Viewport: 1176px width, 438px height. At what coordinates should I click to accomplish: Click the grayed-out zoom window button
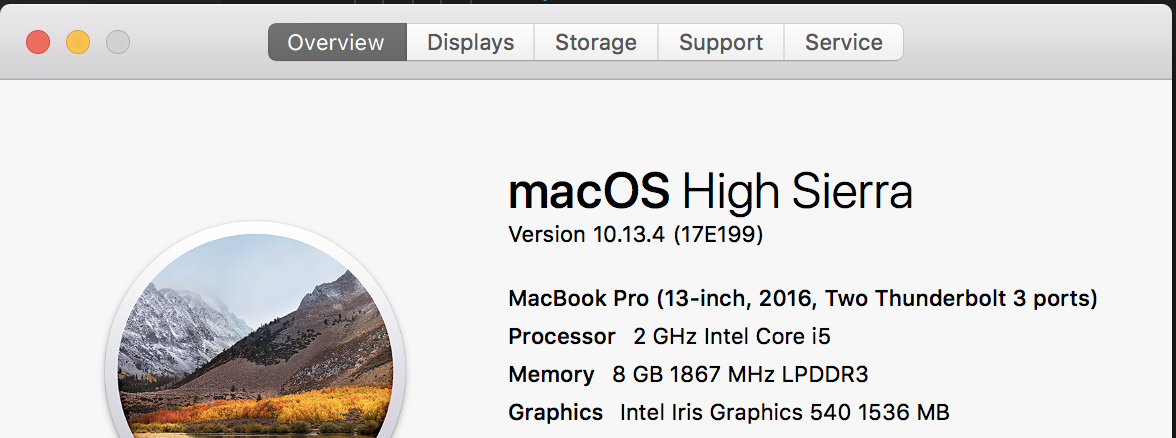(x=118, y=42)
